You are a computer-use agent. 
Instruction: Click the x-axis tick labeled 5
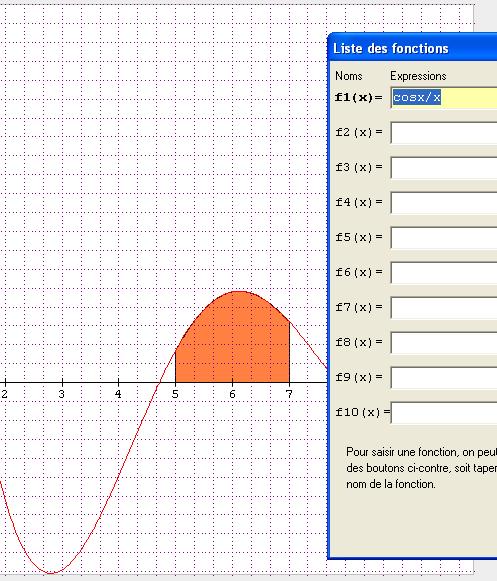point(175,394)
